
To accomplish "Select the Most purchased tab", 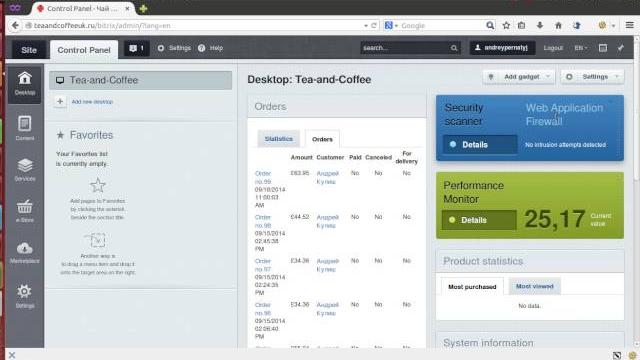I will click(472, 287).
